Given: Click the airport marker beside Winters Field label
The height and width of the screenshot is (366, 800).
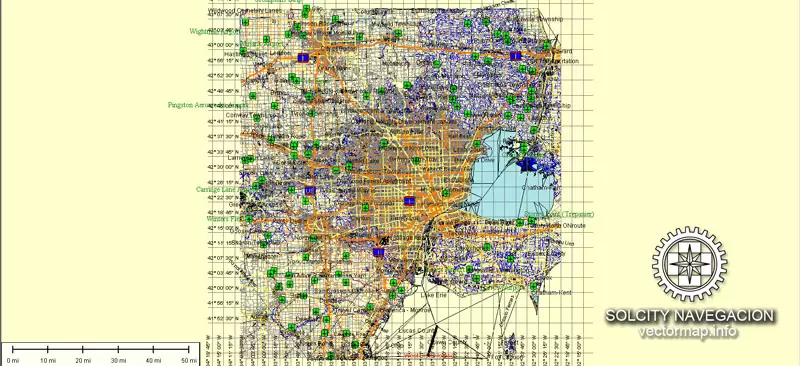Looking at the screenshot, I should (x=248, y=219).
